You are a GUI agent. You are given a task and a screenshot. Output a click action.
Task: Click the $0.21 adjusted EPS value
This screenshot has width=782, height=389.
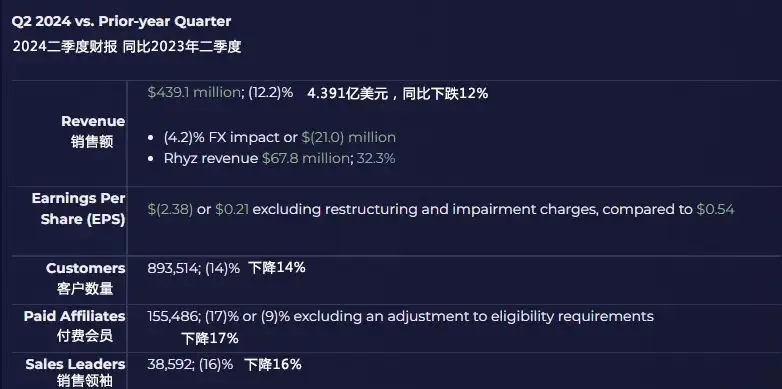[232, 209]
